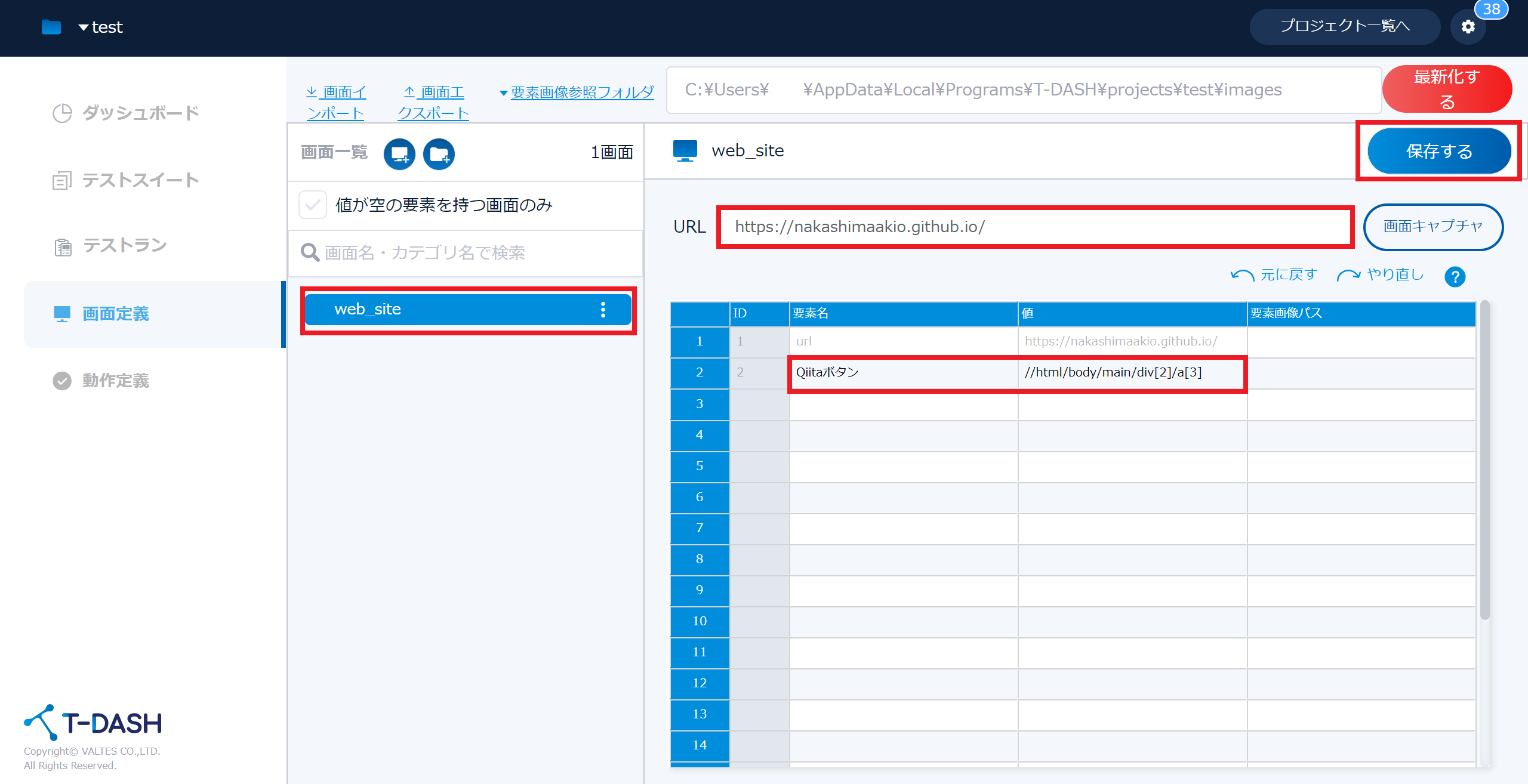Click the blue help question mark icon
Image resolution: width=1528 pixels, height=784 pixels.
[x=1455, y=276]
